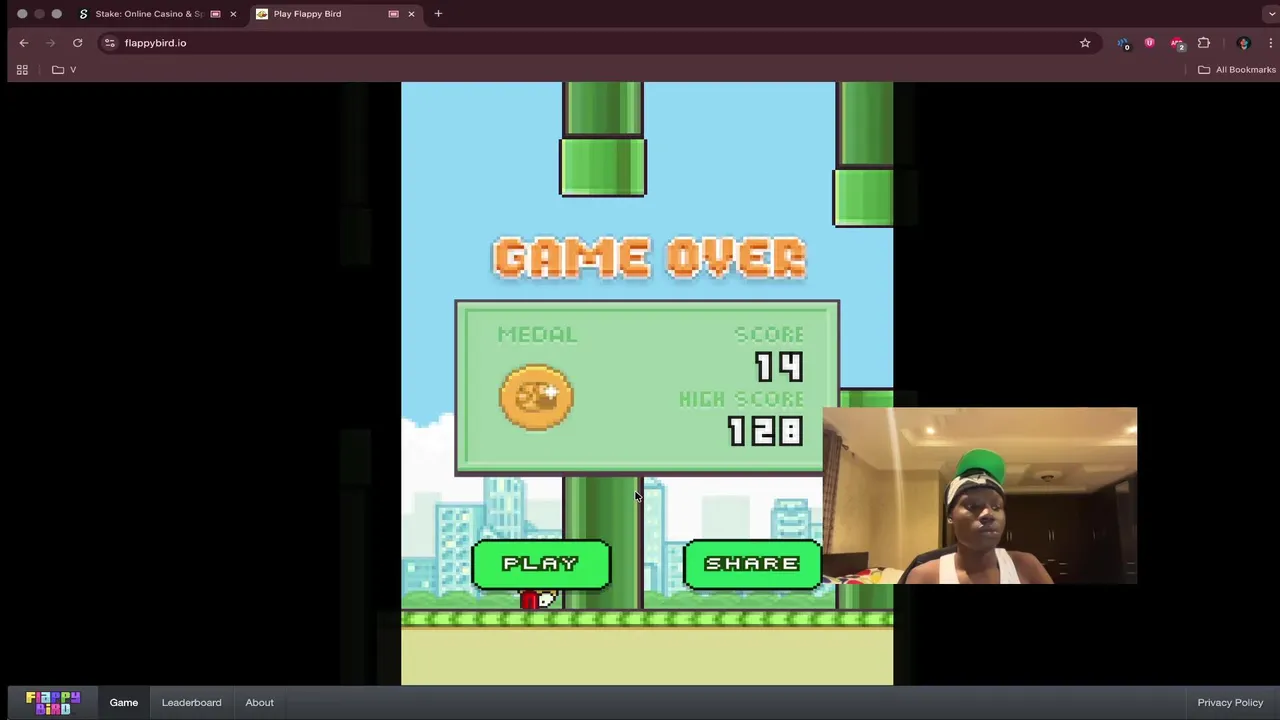The width and height of the screenshot is (1280, 720).
Task: Select the Play Flappy Bird tab
Action: pyautogui.click(x=307, y=14)
